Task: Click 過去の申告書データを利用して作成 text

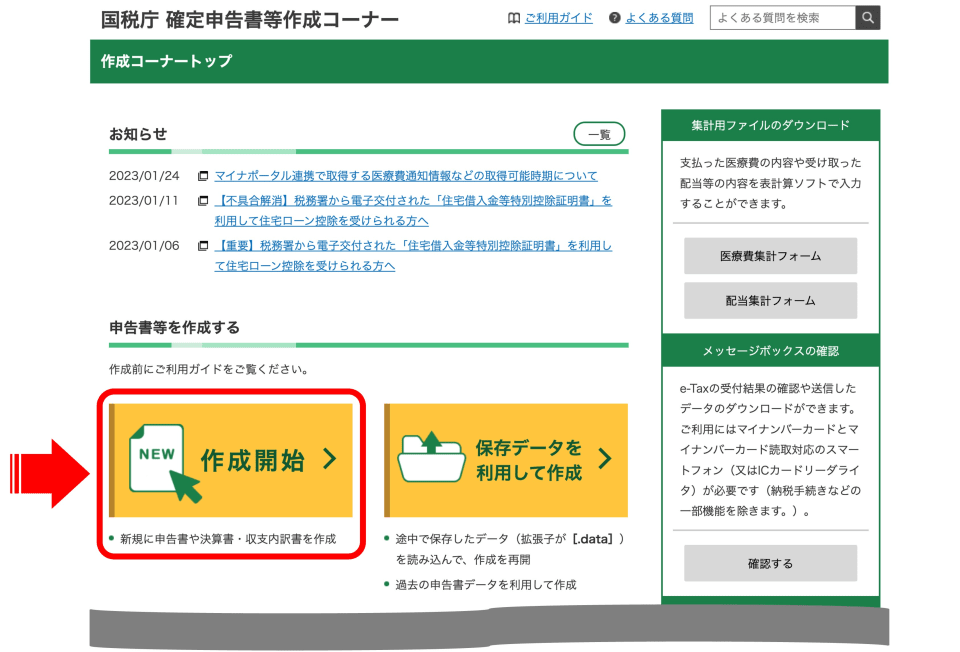Action: pos(486,585)
